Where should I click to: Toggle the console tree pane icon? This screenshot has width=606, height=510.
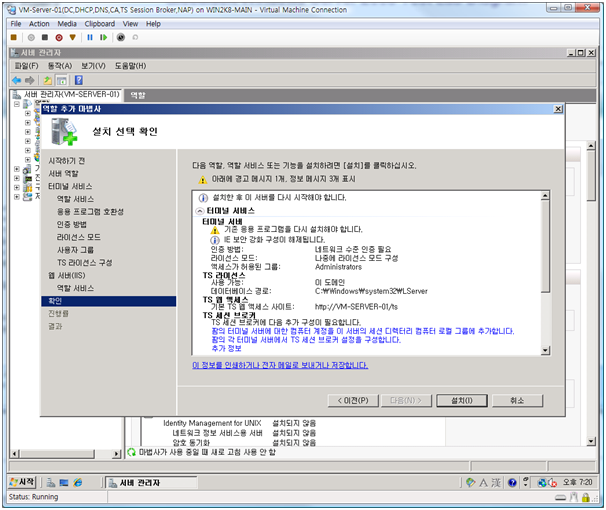[x=61, y=80]
